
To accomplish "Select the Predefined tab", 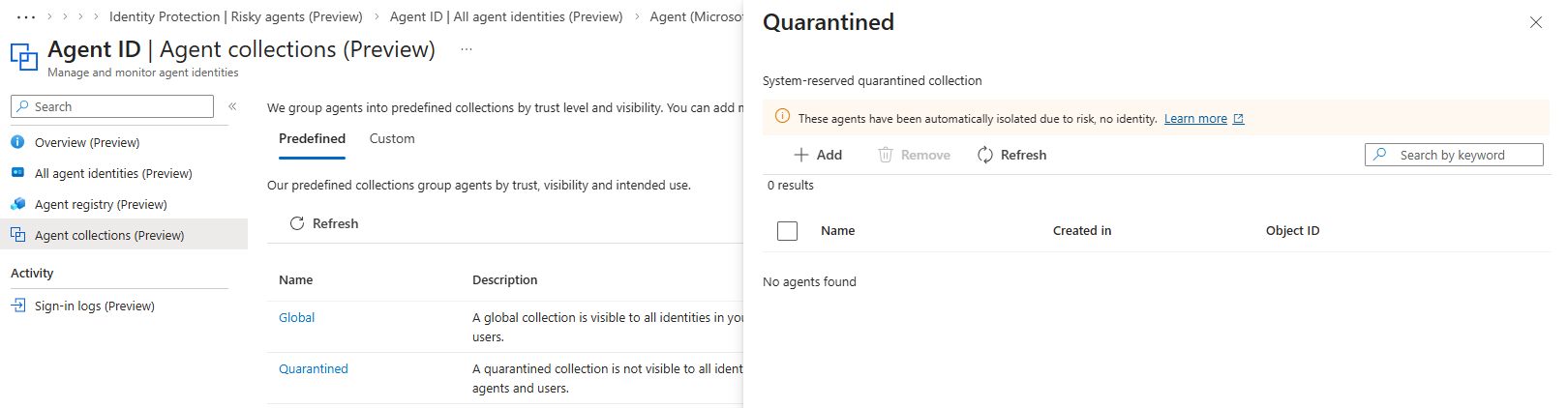I will coord(312,139).
